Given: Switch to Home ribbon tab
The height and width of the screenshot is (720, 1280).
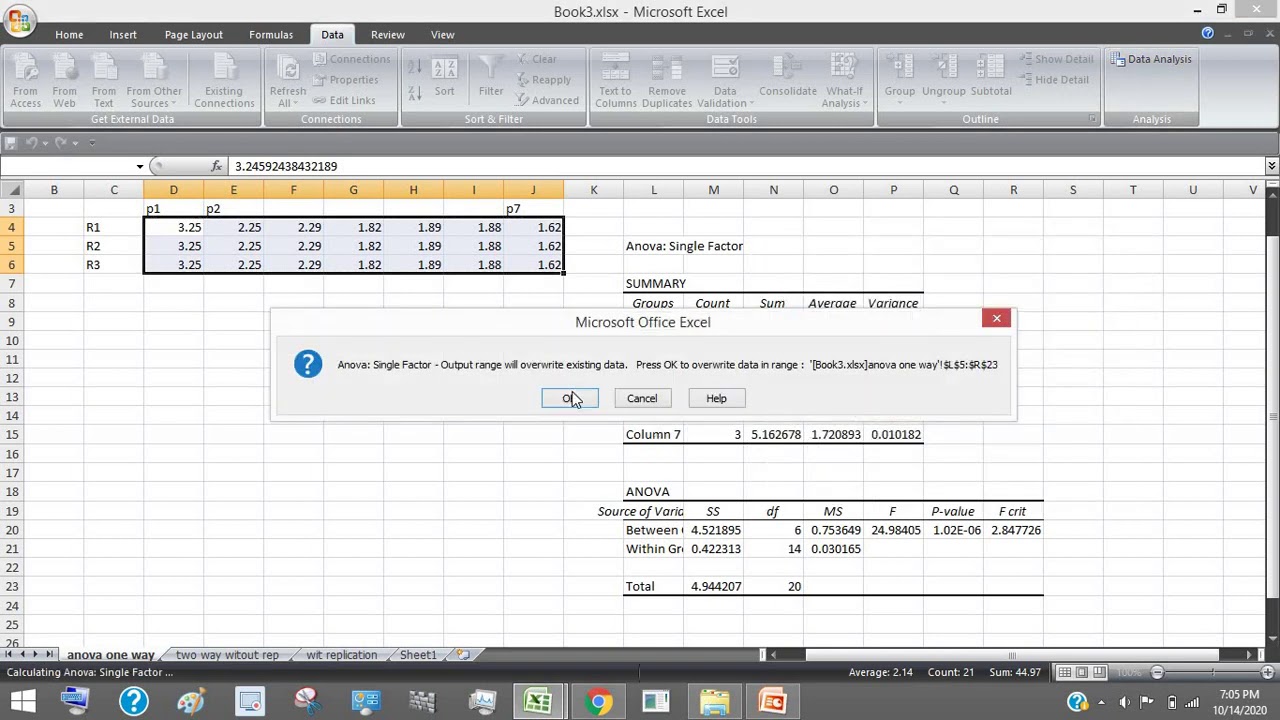Looking at the screenshot, I should [x=69, y=34].
